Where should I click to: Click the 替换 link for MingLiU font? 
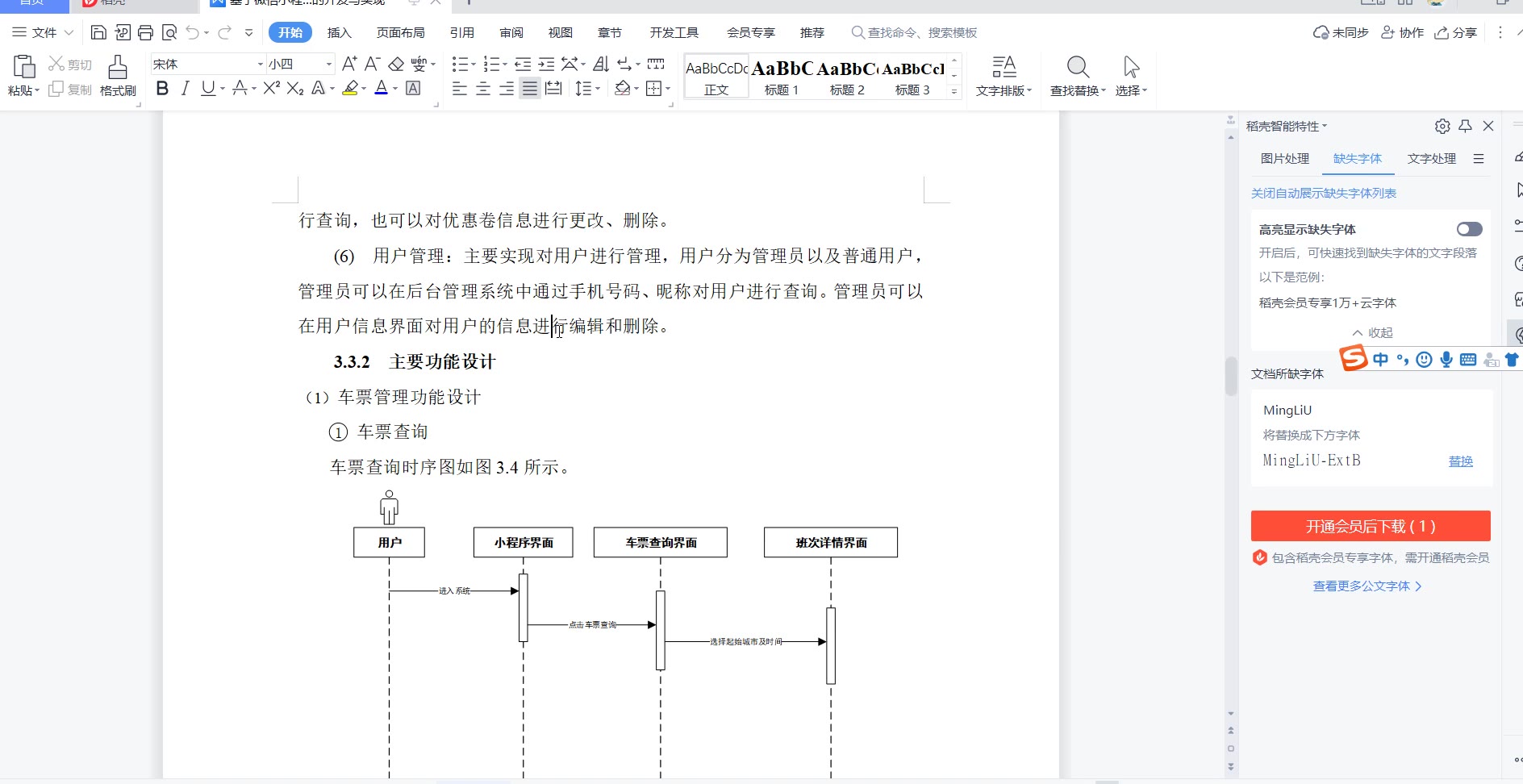1460,461
